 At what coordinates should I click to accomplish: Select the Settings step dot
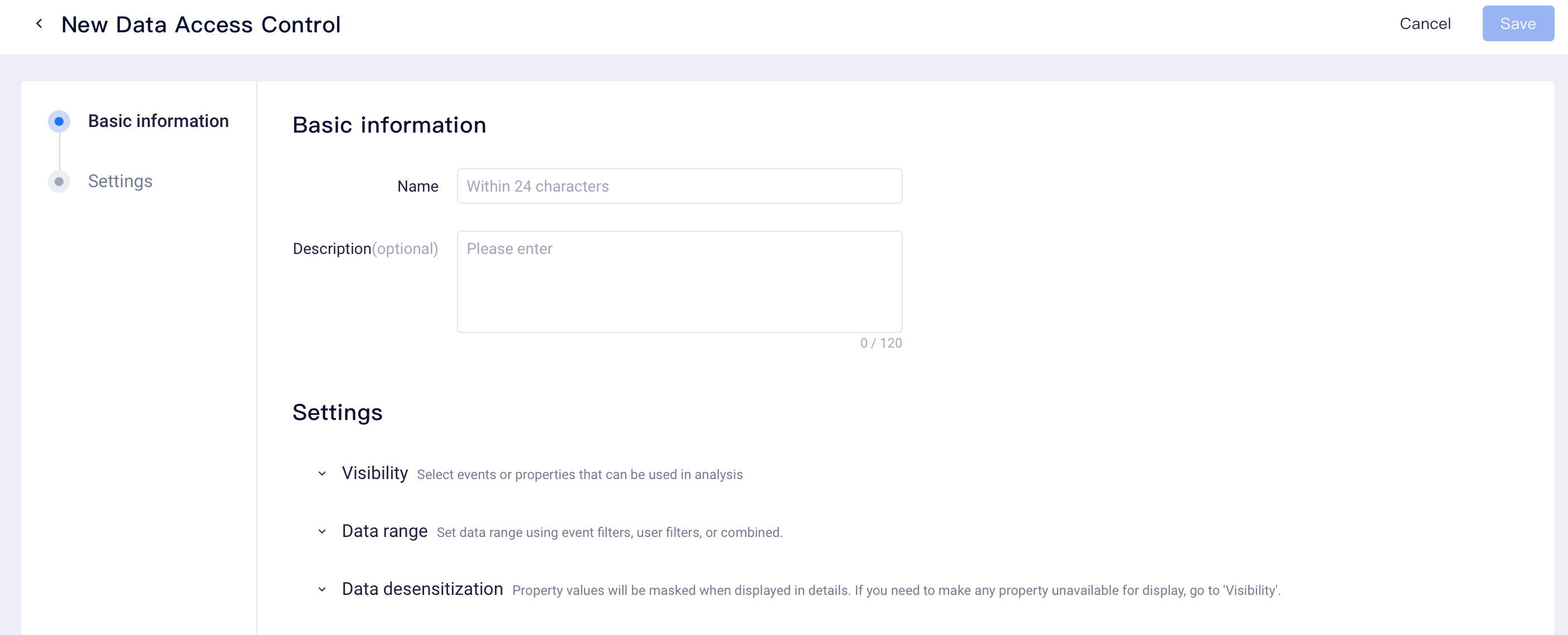(x=59, y=181)
